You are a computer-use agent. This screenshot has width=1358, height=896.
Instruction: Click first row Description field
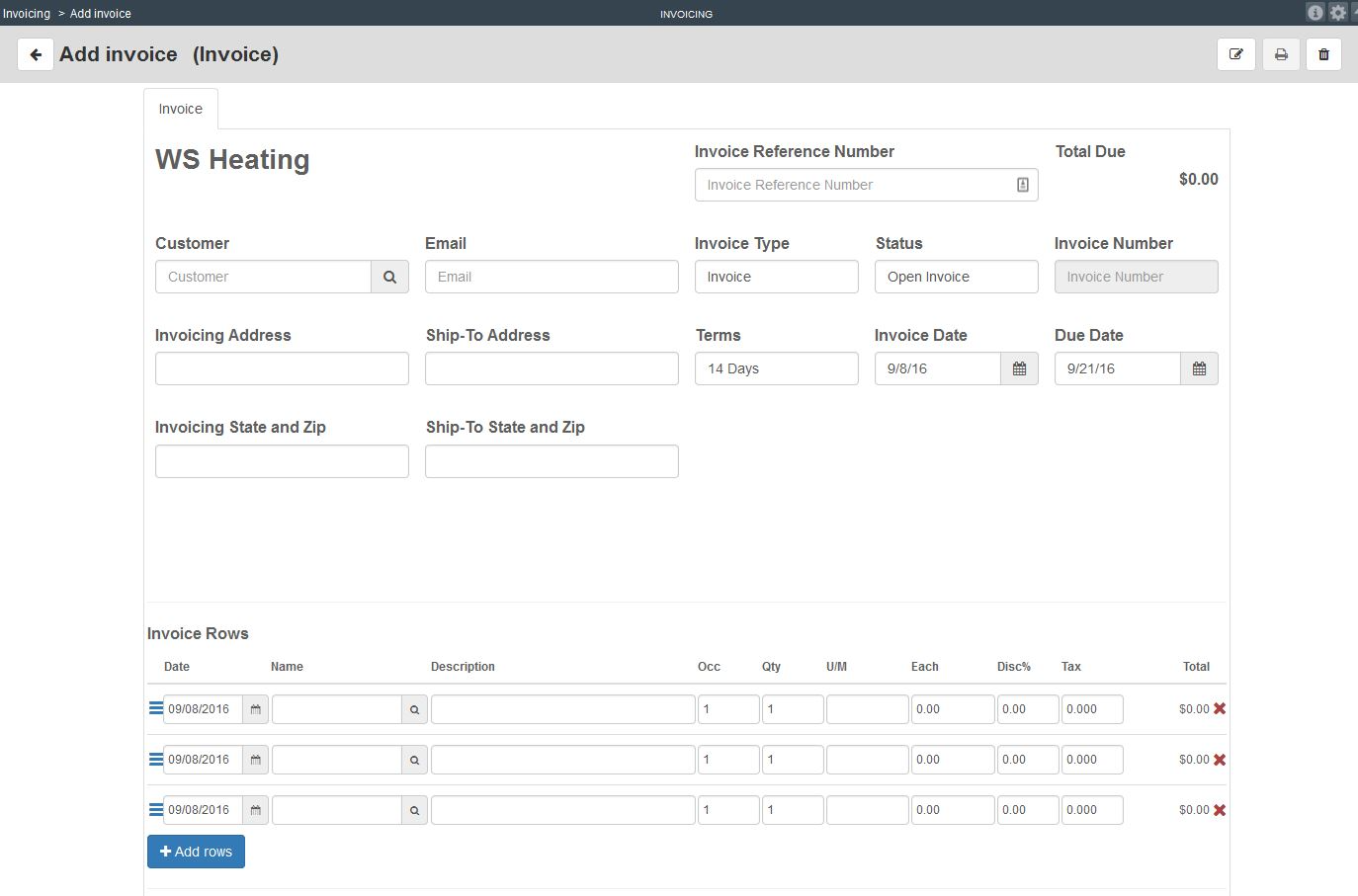coord(563,709)
